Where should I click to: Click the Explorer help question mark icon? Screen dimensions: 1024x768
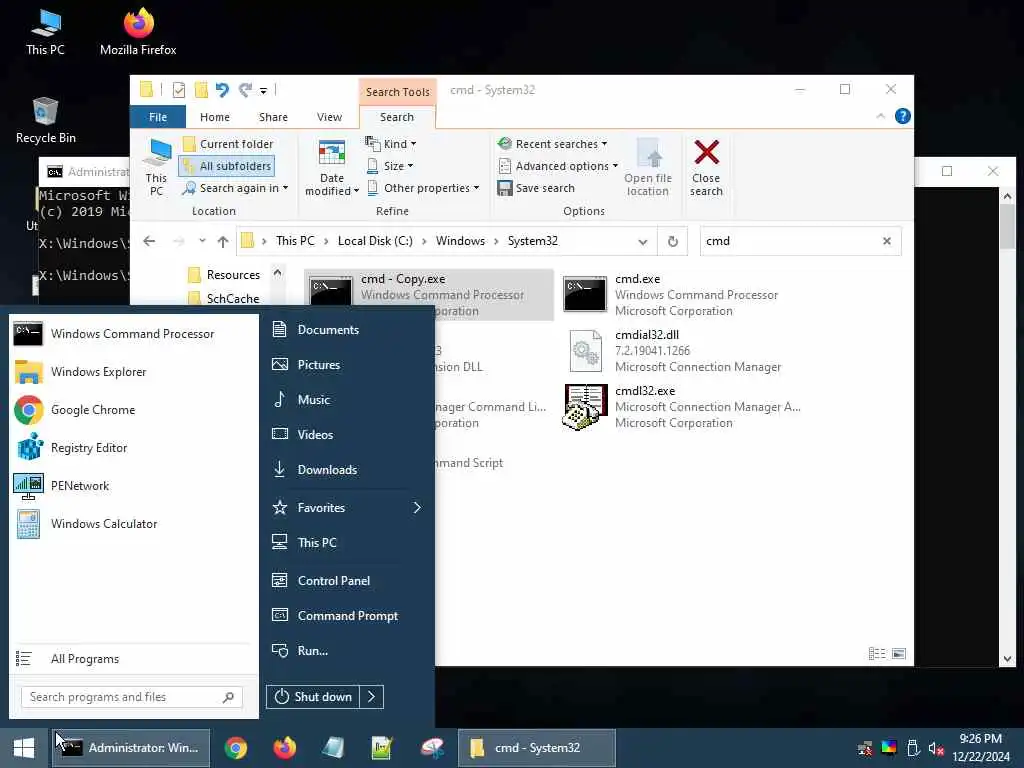903,116
